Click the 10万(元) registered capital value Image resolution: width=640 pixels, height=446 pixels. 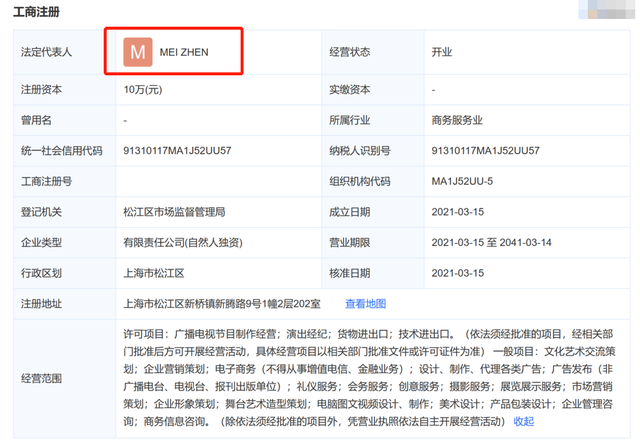[143, 89]
